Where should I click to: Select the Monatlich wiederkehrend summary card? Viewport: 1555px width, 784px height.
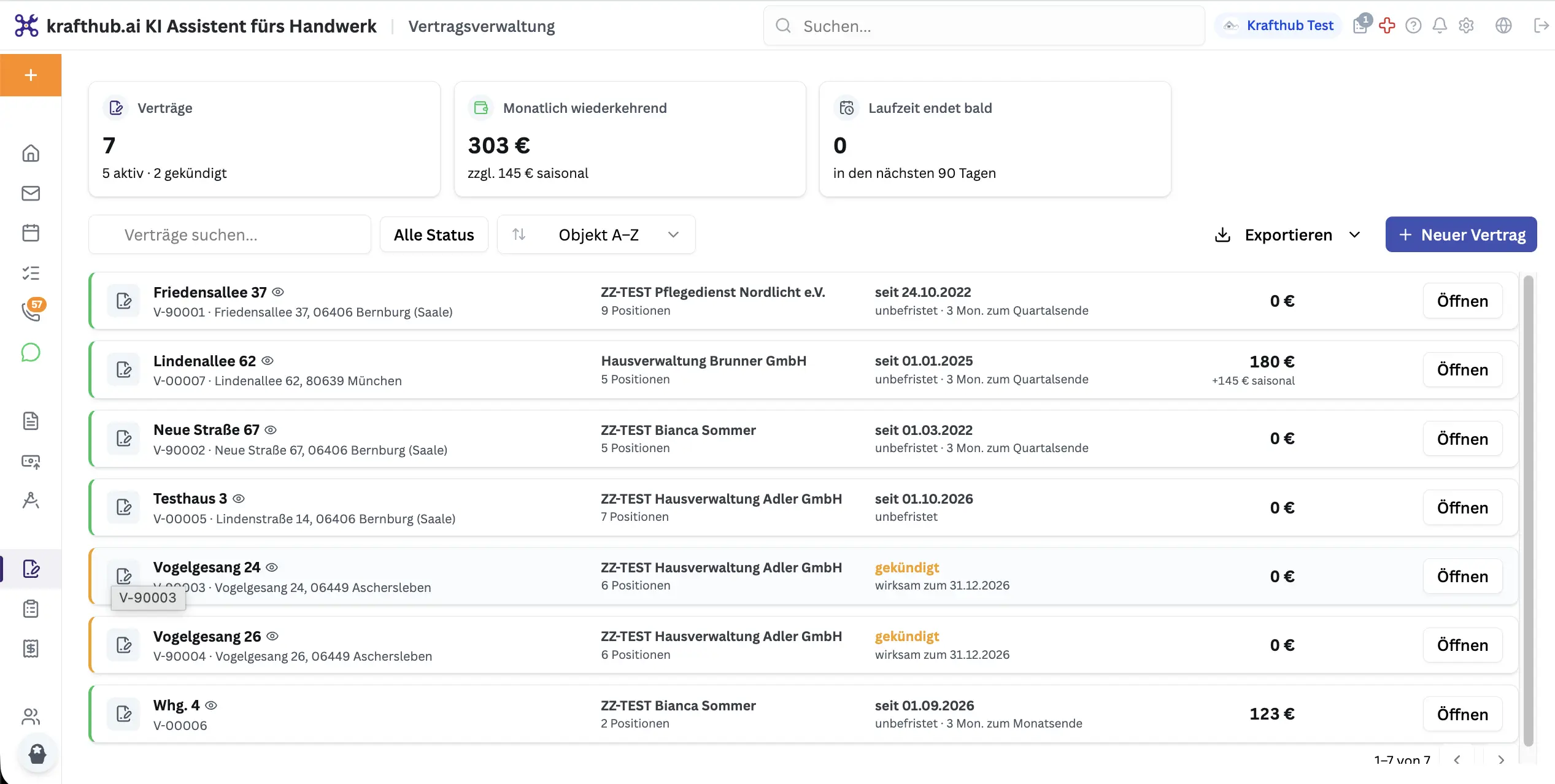(x=630, y=139)
